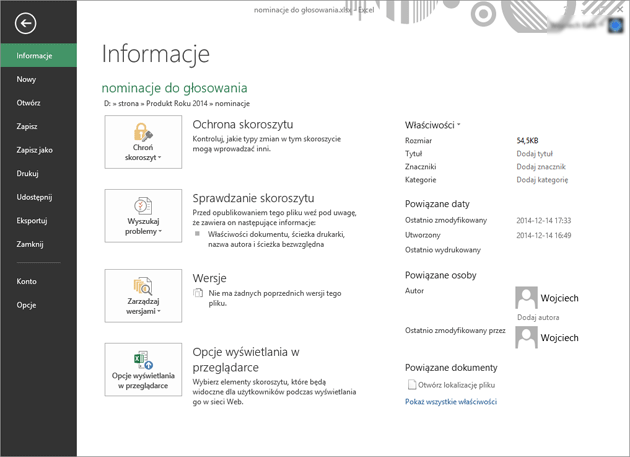The image size is (630, 457).
Task: Click the Ostatnio wydrukowany label
Action: 443,250
